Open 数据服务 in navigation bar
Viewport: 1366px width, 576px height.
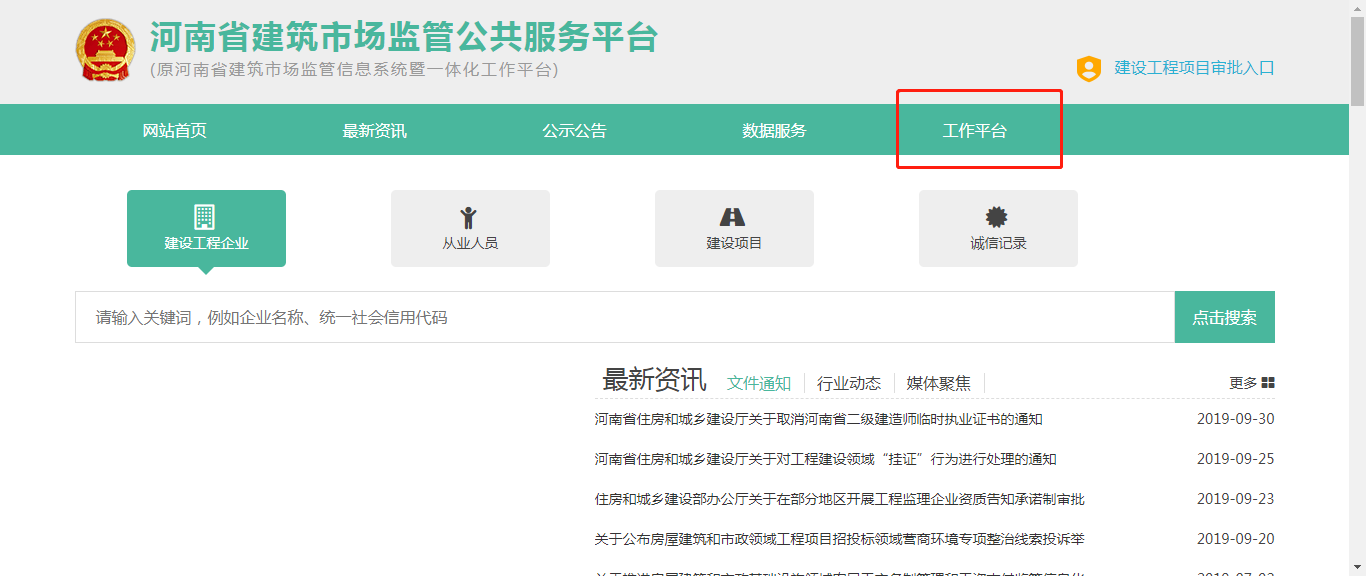[x=775, y=131]
